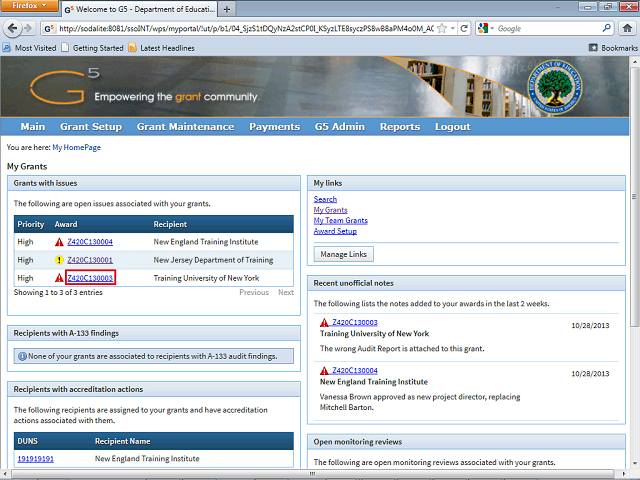Open Z420C130004 link in Recent unofficial notes

(x=355, y=371)
